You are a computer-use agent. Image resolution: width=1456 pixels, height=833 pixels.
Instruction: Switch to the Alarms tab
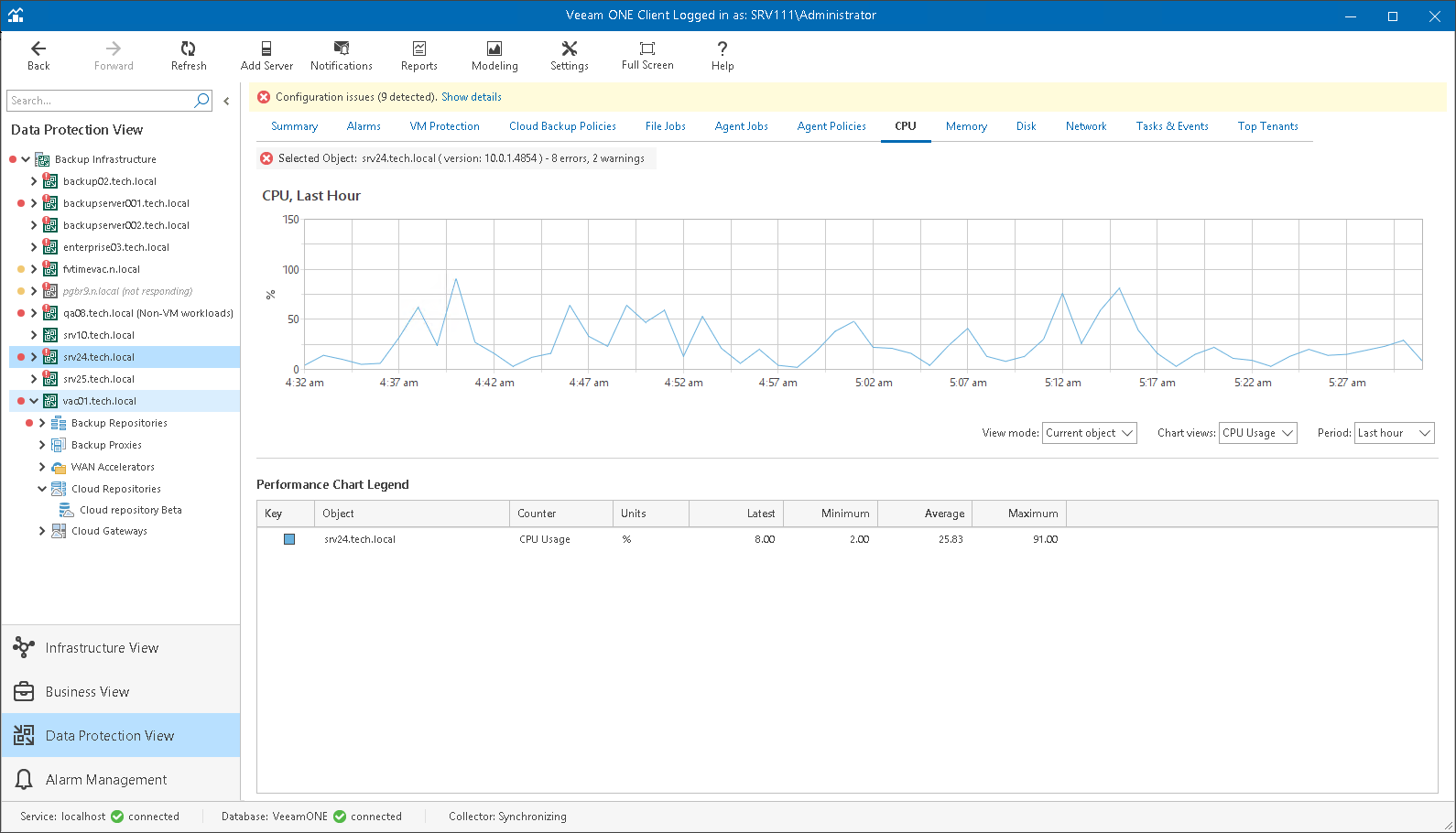pos(364,126)
